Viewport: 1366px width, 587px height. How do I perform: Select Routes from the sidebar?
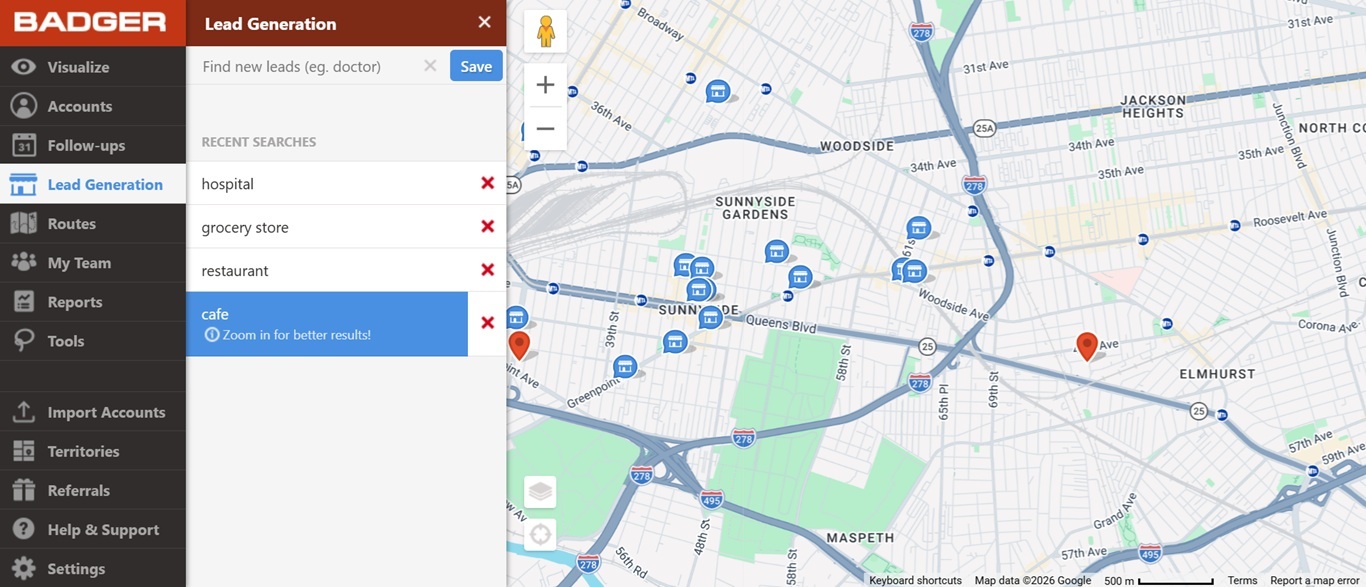pos(71,224)
